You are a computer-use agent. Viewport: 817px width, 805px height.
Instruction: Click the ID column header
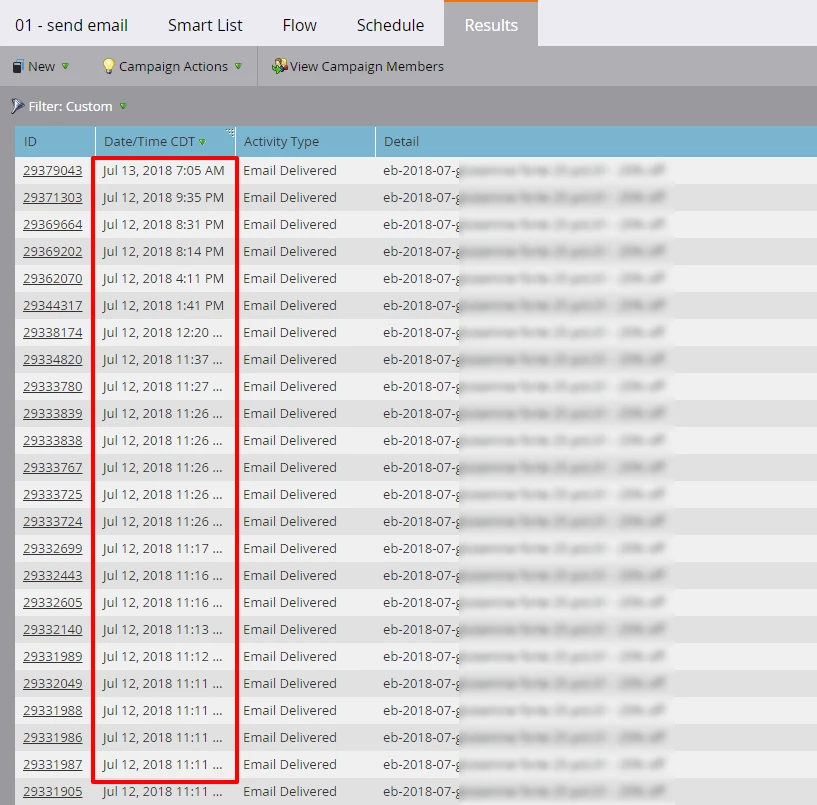coord(55,142)
